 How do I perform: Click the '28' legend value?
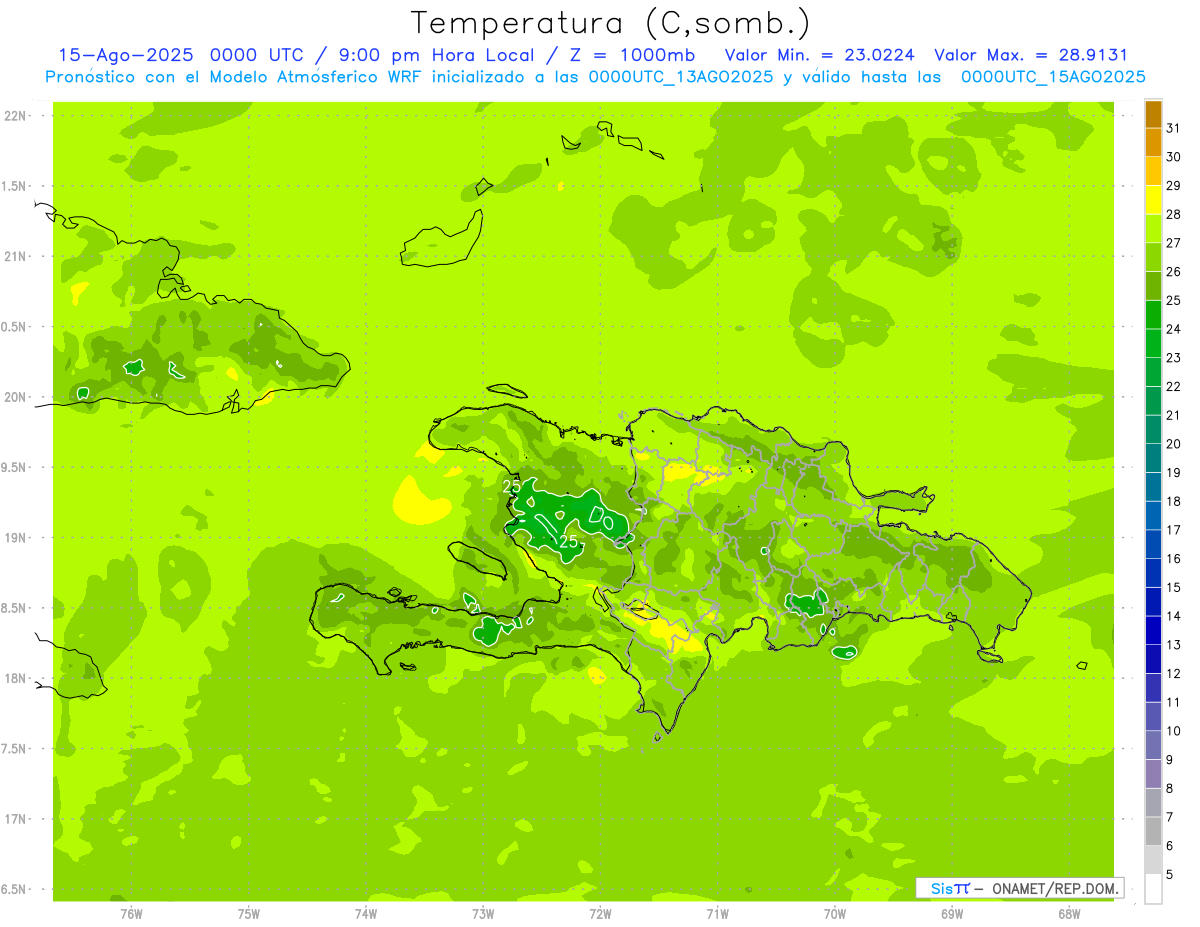[1174, 214]
